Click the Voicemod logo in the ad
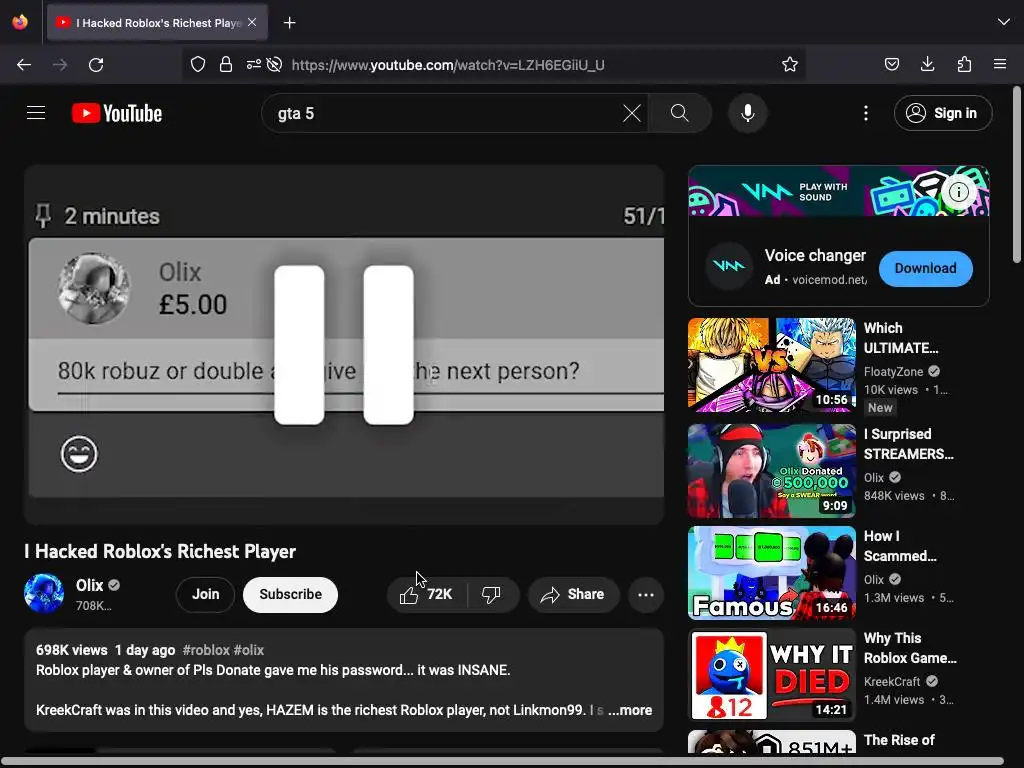 tap(729, 266)
